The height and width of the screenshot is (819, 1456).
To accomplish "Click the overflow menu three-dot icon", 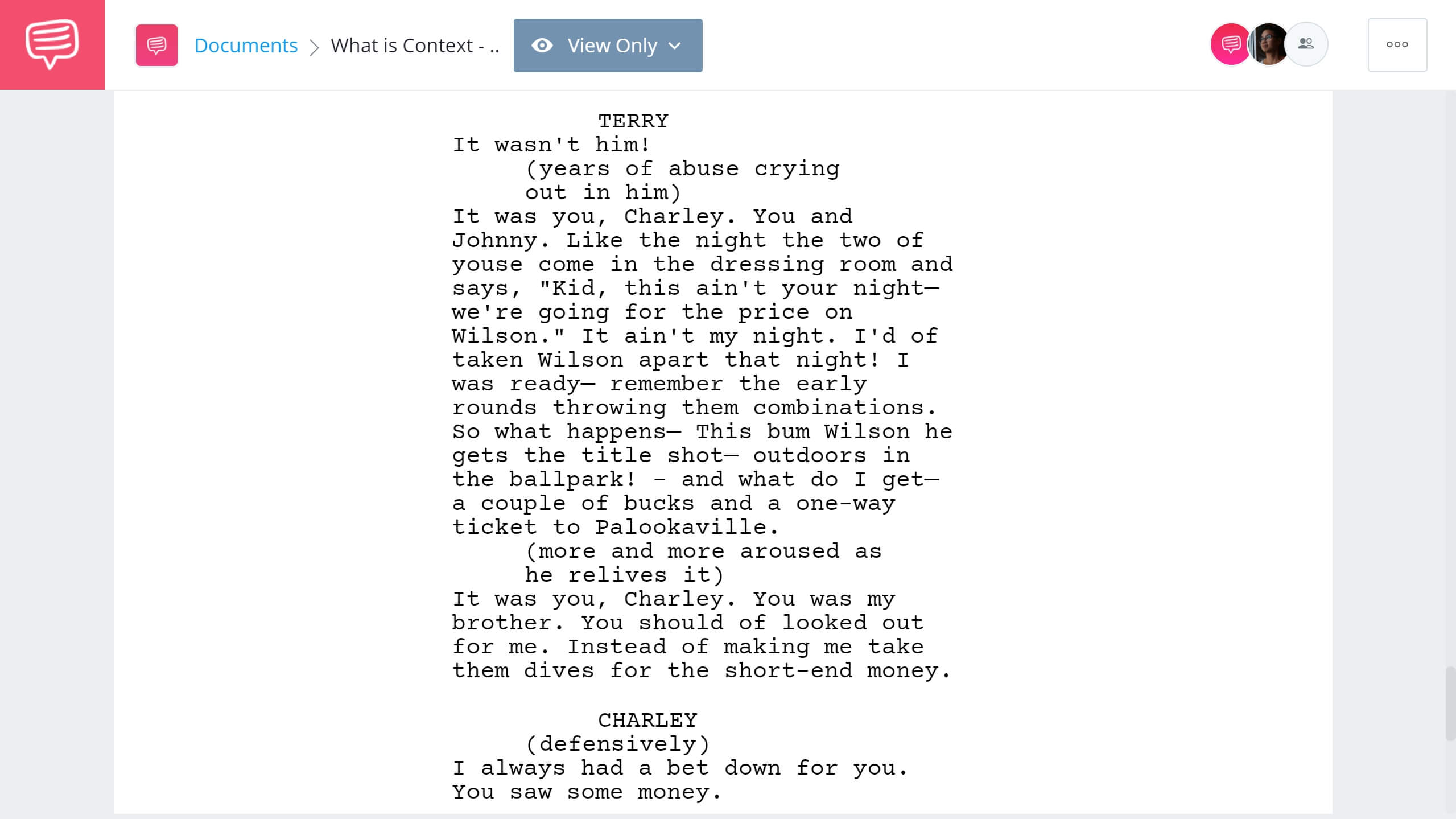I will 1397,44.
